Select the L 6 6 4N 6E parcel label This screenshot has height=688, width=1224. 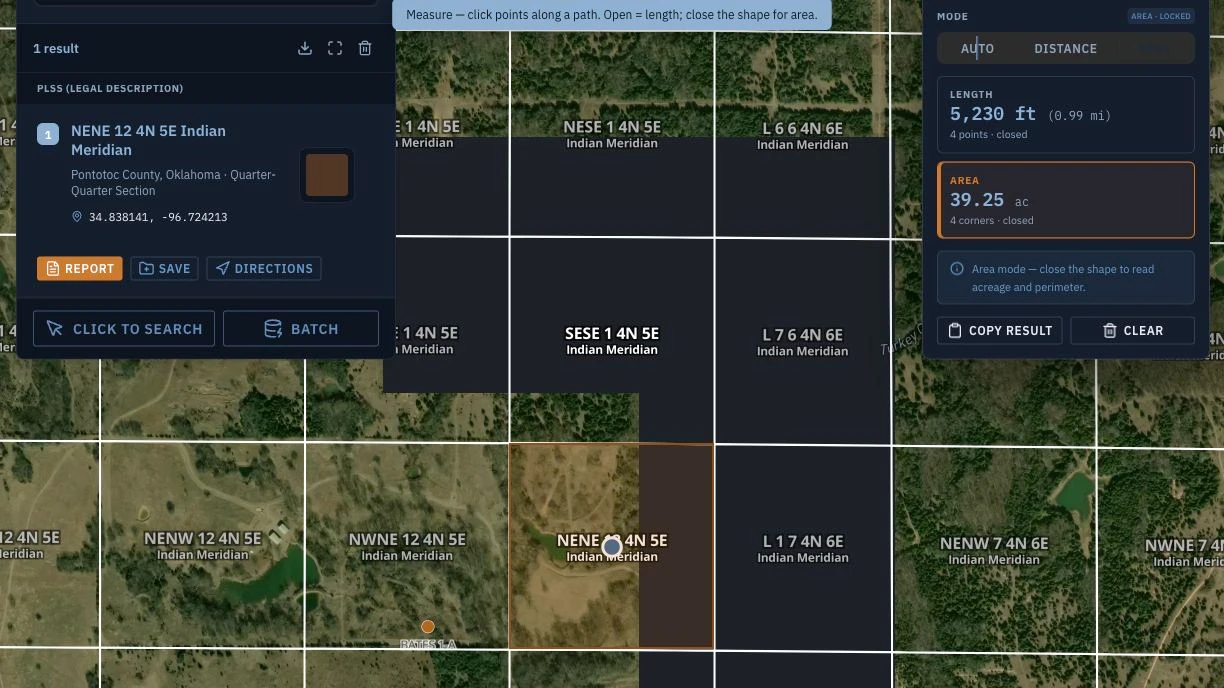click(x=803, y=135)
